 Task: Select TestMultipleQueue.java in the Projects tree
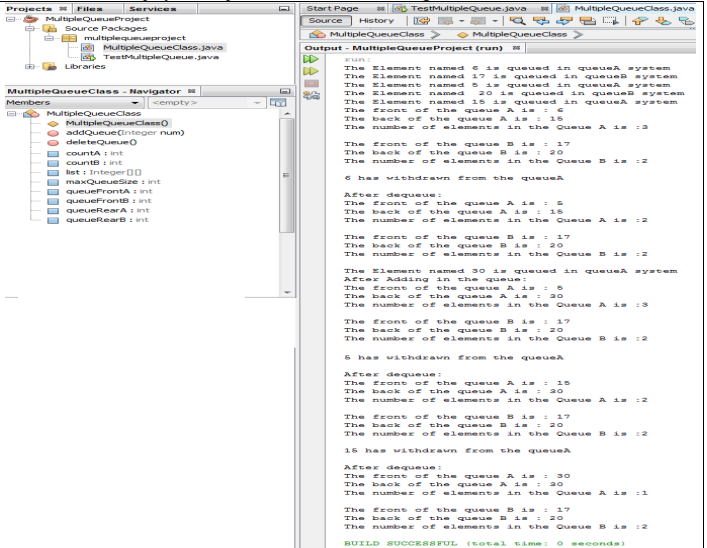pos(161,57)
